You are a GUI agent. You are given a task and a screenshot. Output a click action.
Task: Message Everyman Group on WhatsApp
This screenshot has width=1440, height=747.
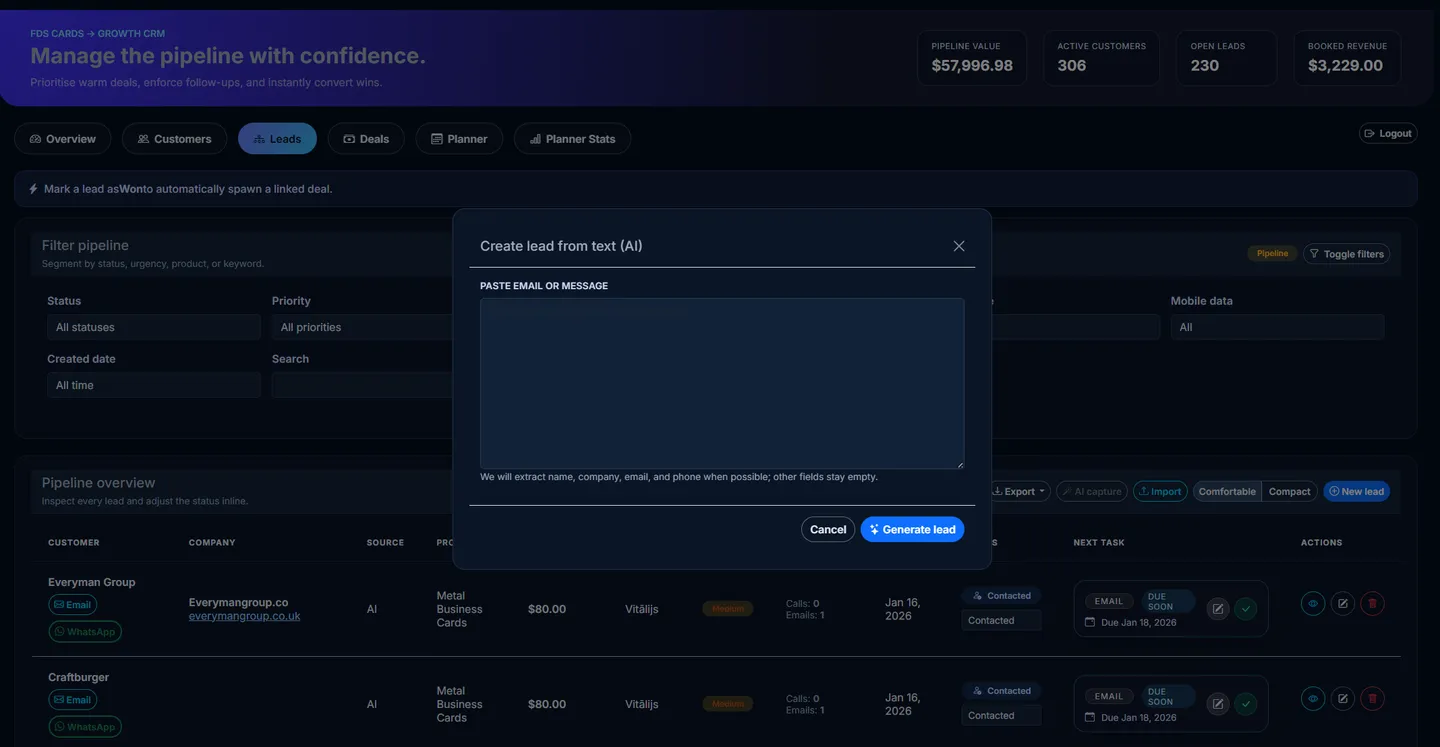click(x=85, y=632)
